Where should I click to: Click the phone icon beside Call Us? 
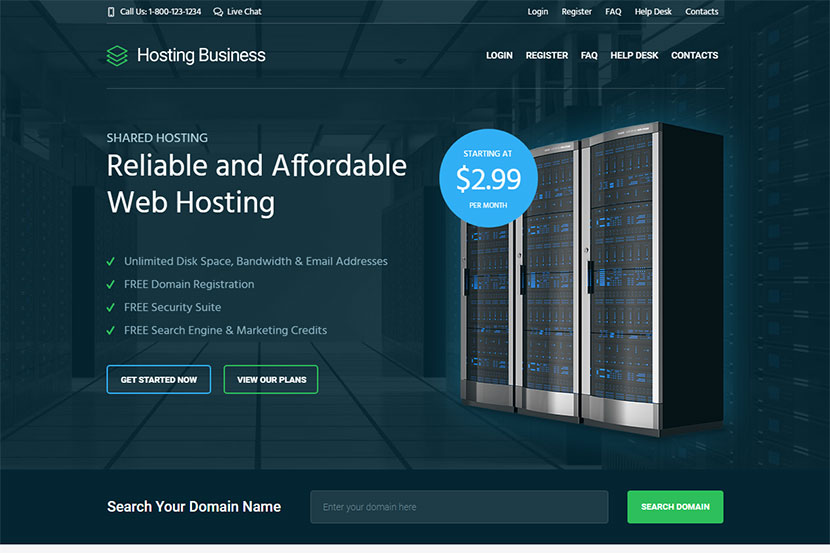pyautogui.click(x=111, y=12)
